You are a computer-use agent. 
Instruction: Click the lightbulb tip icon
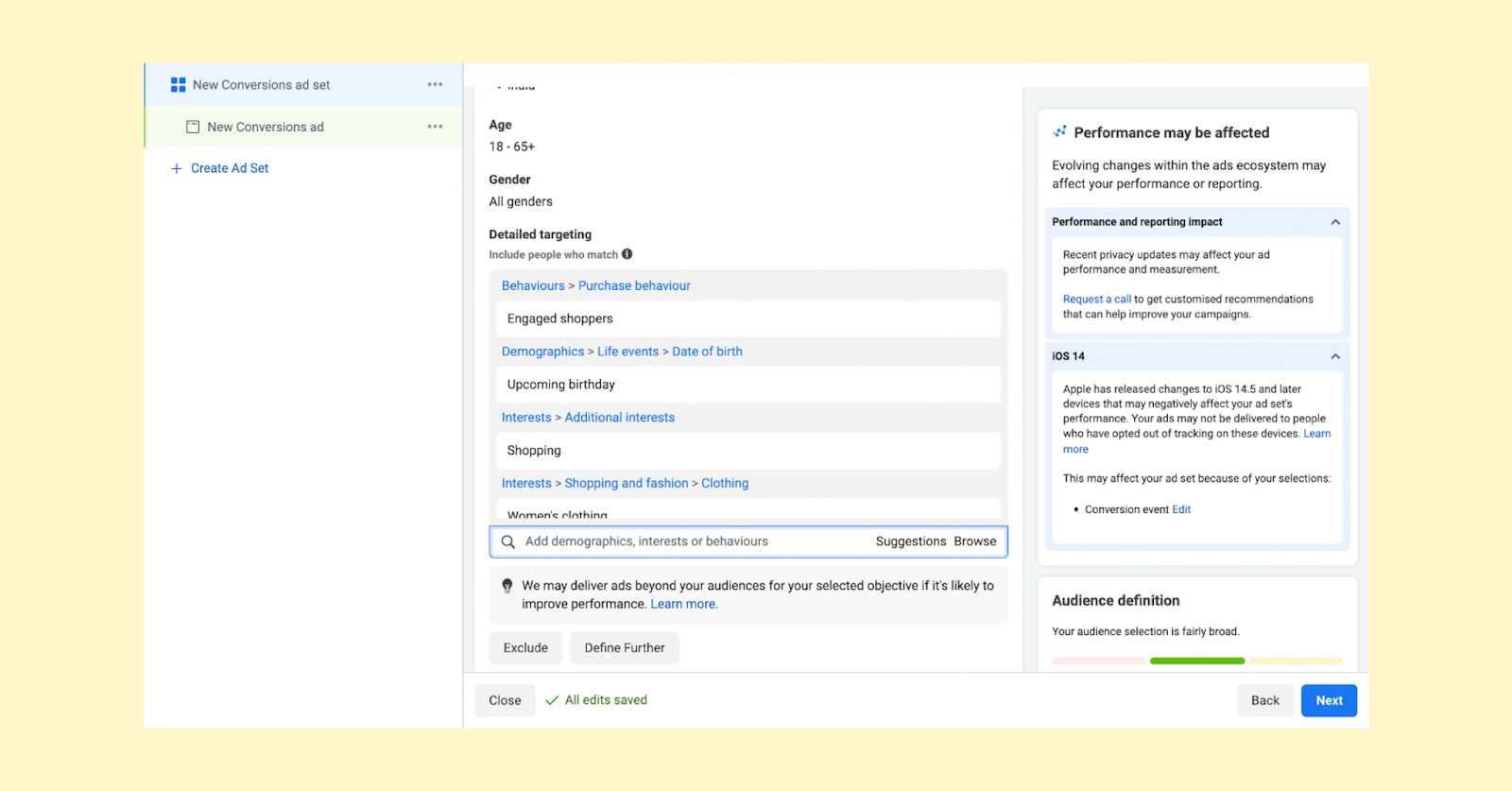coord(507,586)
